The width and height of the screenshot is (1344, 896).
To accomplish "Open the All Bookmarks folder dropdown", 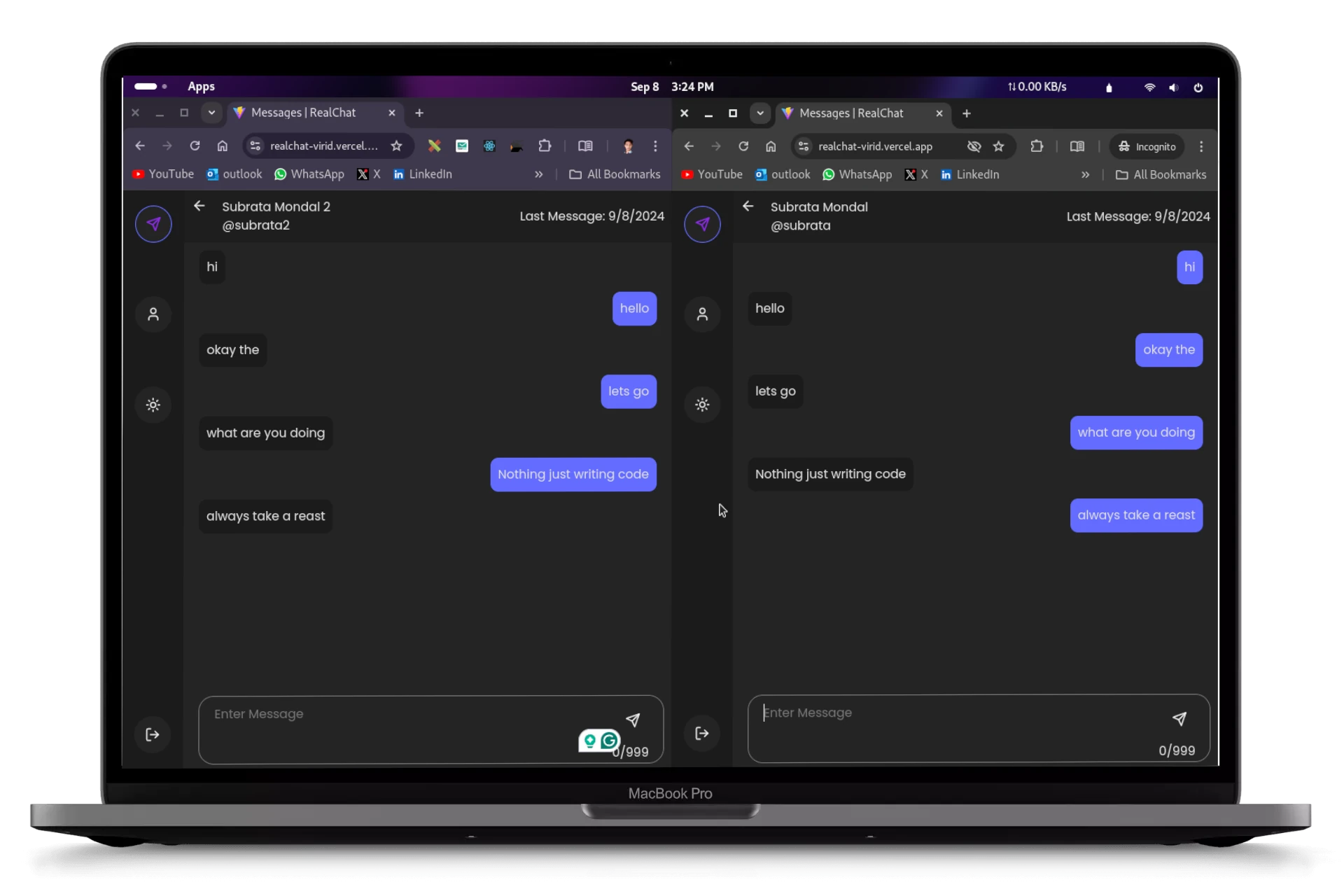I will [615, 174].
